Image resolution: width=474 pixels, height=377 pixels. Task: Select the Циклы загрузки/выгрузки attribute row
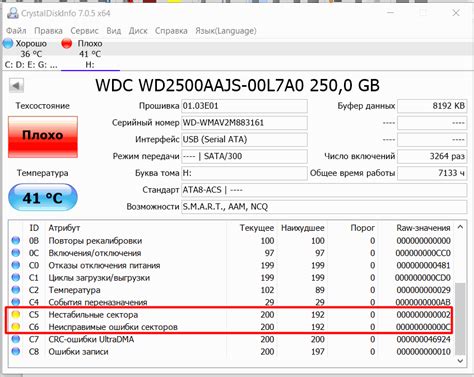pos(231,278)
